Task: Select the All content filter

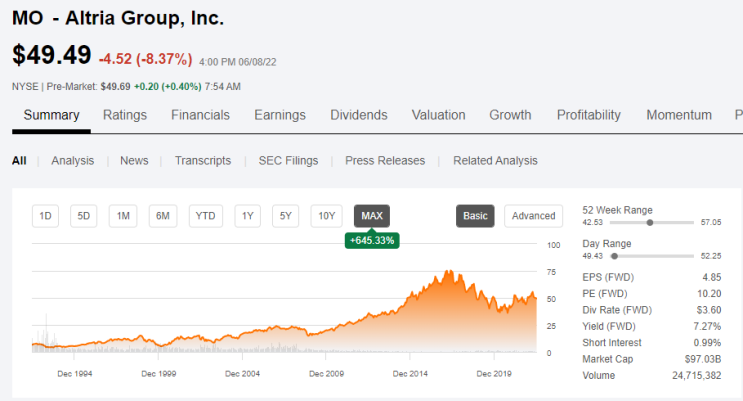Action: [19, 161]
